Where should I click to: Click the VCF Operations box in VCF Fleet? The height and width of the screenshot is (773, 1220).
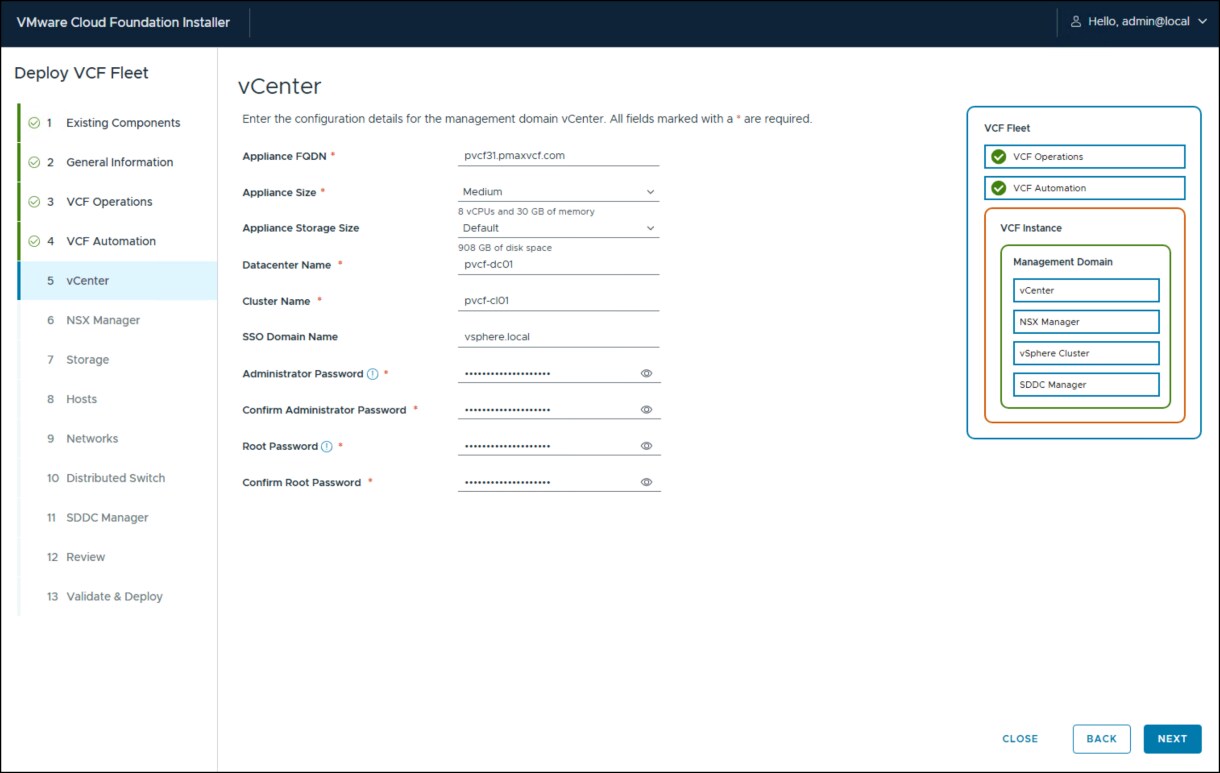pyautogui.click(x=1085, y=157)
